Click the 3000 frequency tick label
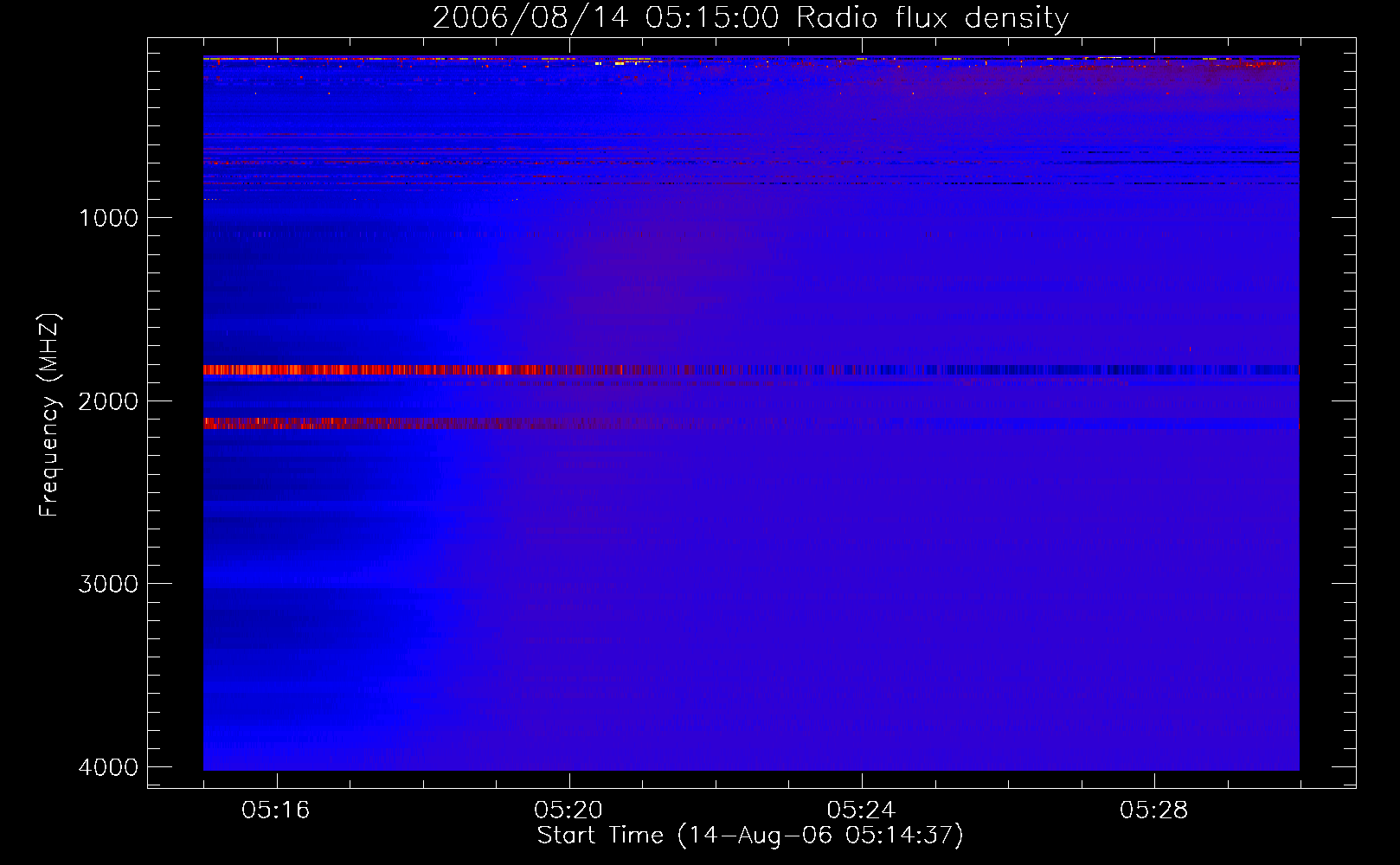The height and width of the screenshot is (865, 1400). [x=108, y=584]
